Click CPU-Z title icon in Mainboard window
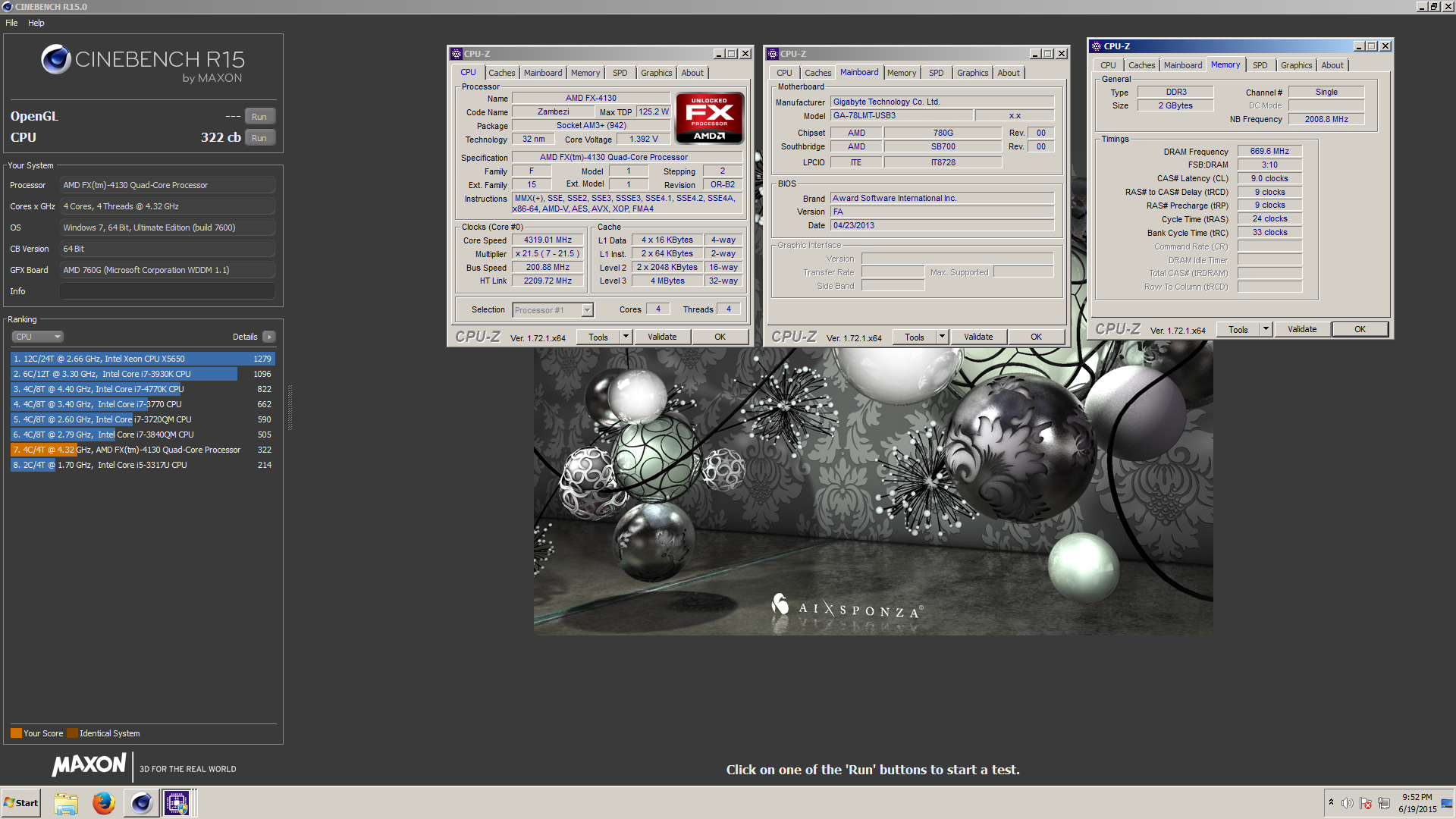This screenshot has height=819, width=1456. click(773, 54)
